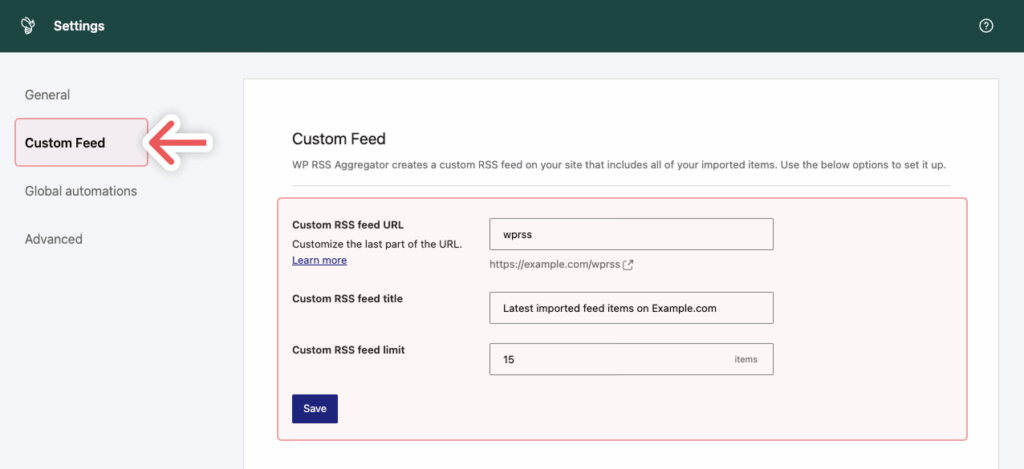Click the Learn more link
The width and height of the screenshot is (1024, 469).
tap(319, 261)
